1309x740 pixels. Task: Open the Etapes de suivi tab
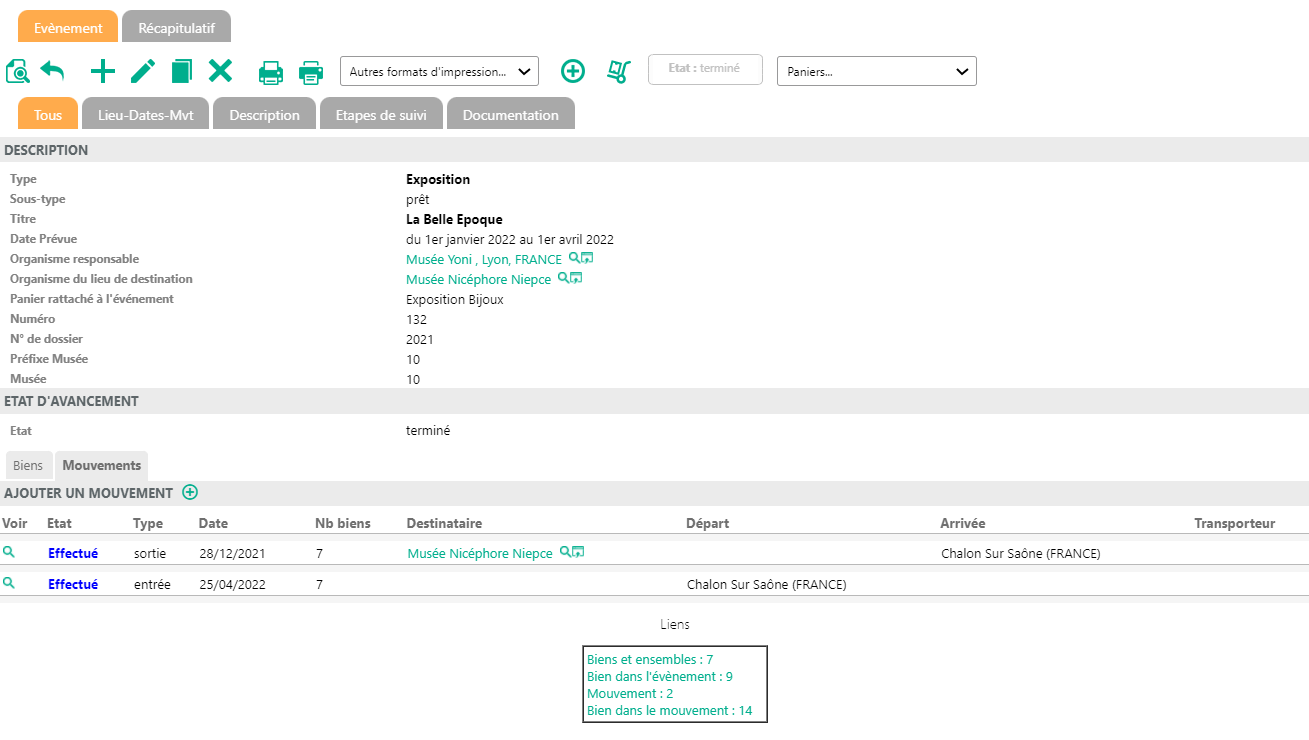[x=381, y=115]
